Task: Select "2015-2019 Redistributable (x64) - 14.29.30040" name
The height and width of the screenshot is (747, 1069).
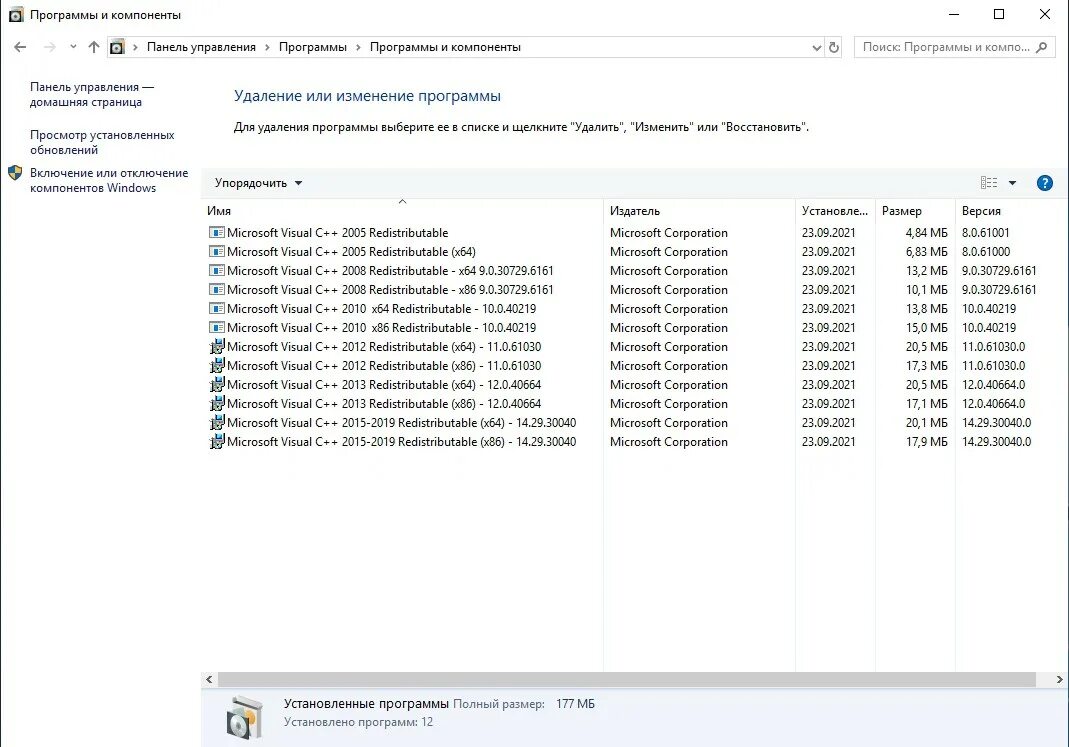Action: 402,423
